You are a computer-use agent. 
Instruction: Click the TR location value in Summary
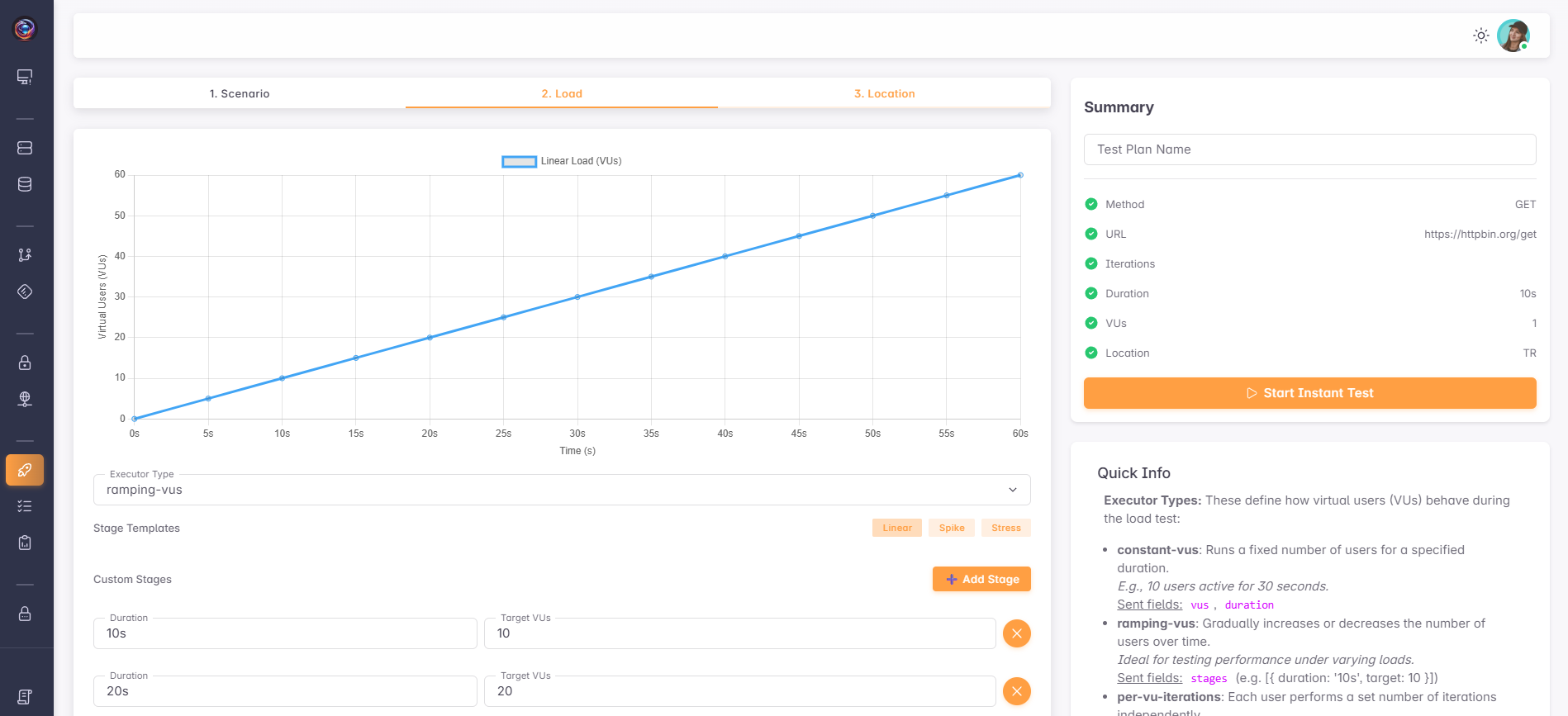(1530, 353)
